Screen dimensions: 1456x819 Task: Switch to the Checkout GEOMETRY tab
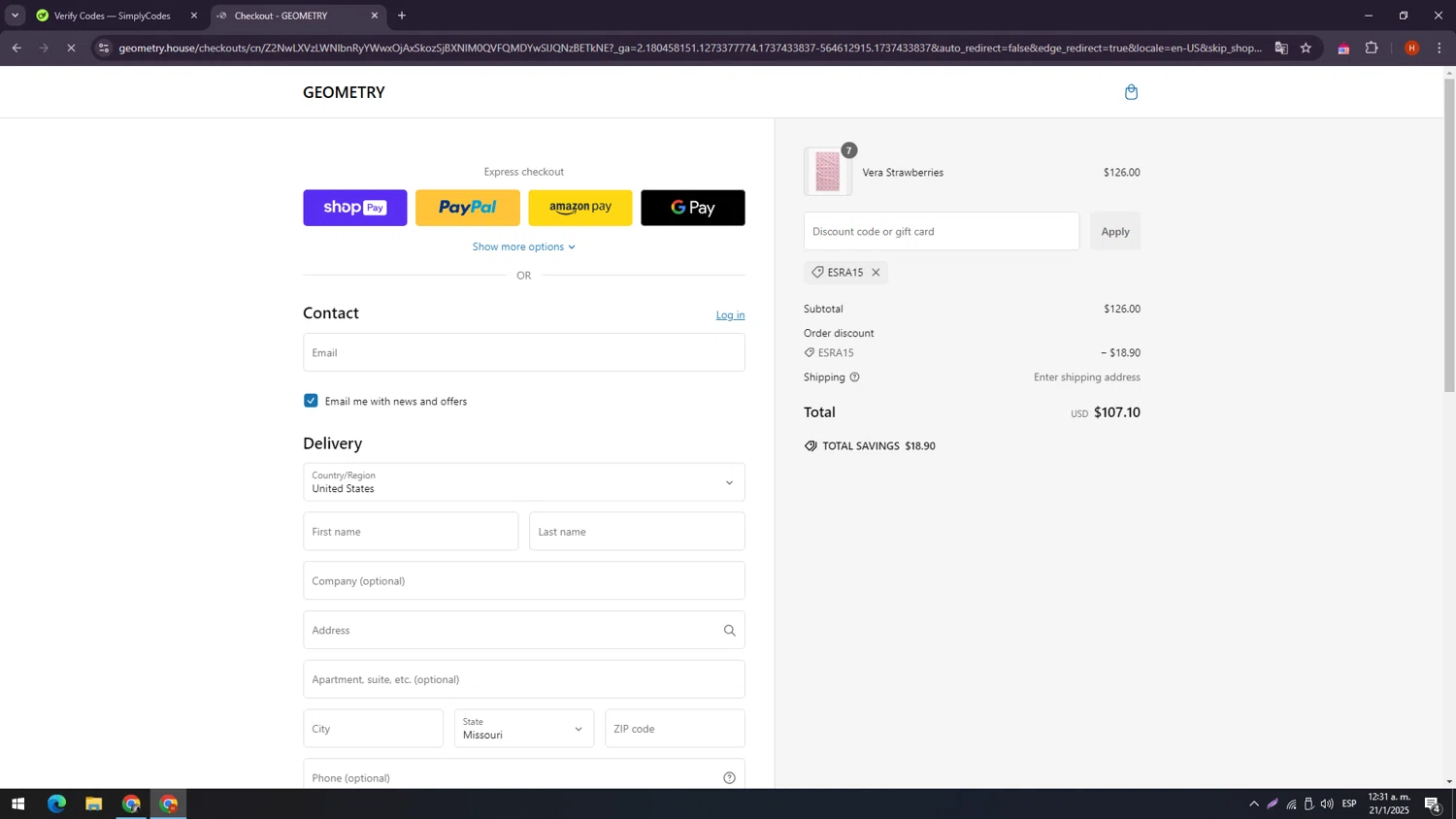pos(296,16)
